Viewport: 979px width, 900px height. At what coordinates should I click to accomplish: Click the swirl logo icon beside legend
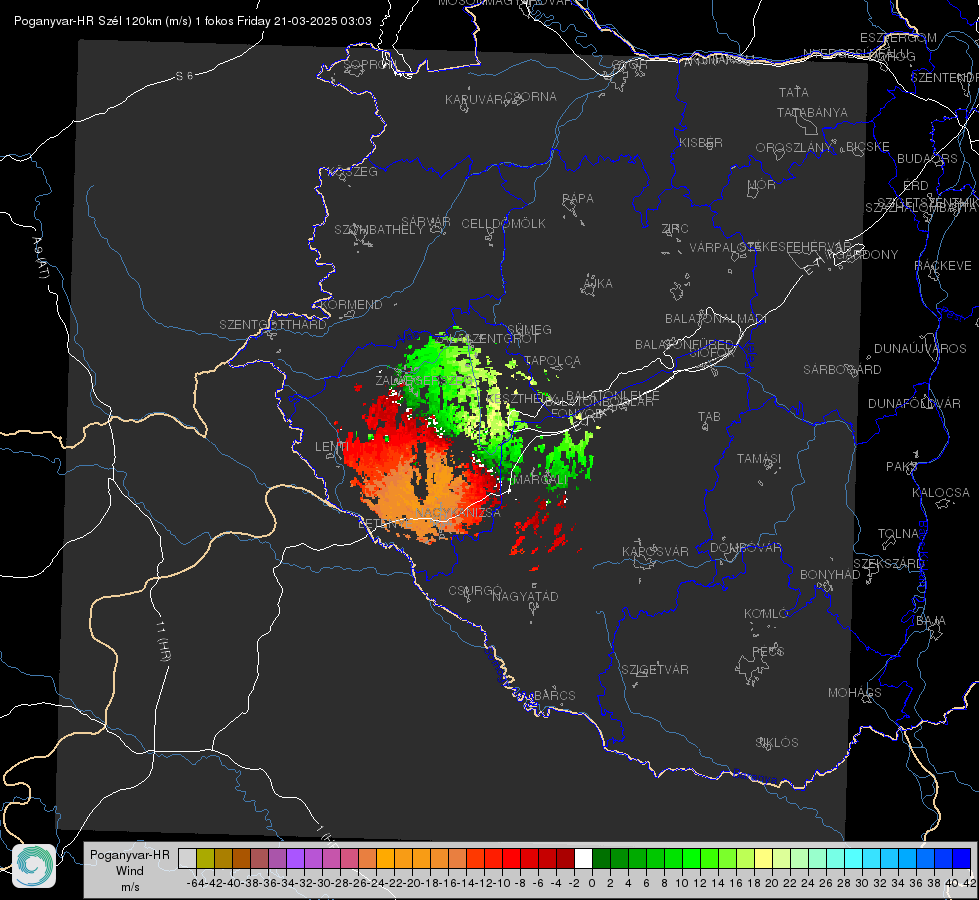point(34,866)
